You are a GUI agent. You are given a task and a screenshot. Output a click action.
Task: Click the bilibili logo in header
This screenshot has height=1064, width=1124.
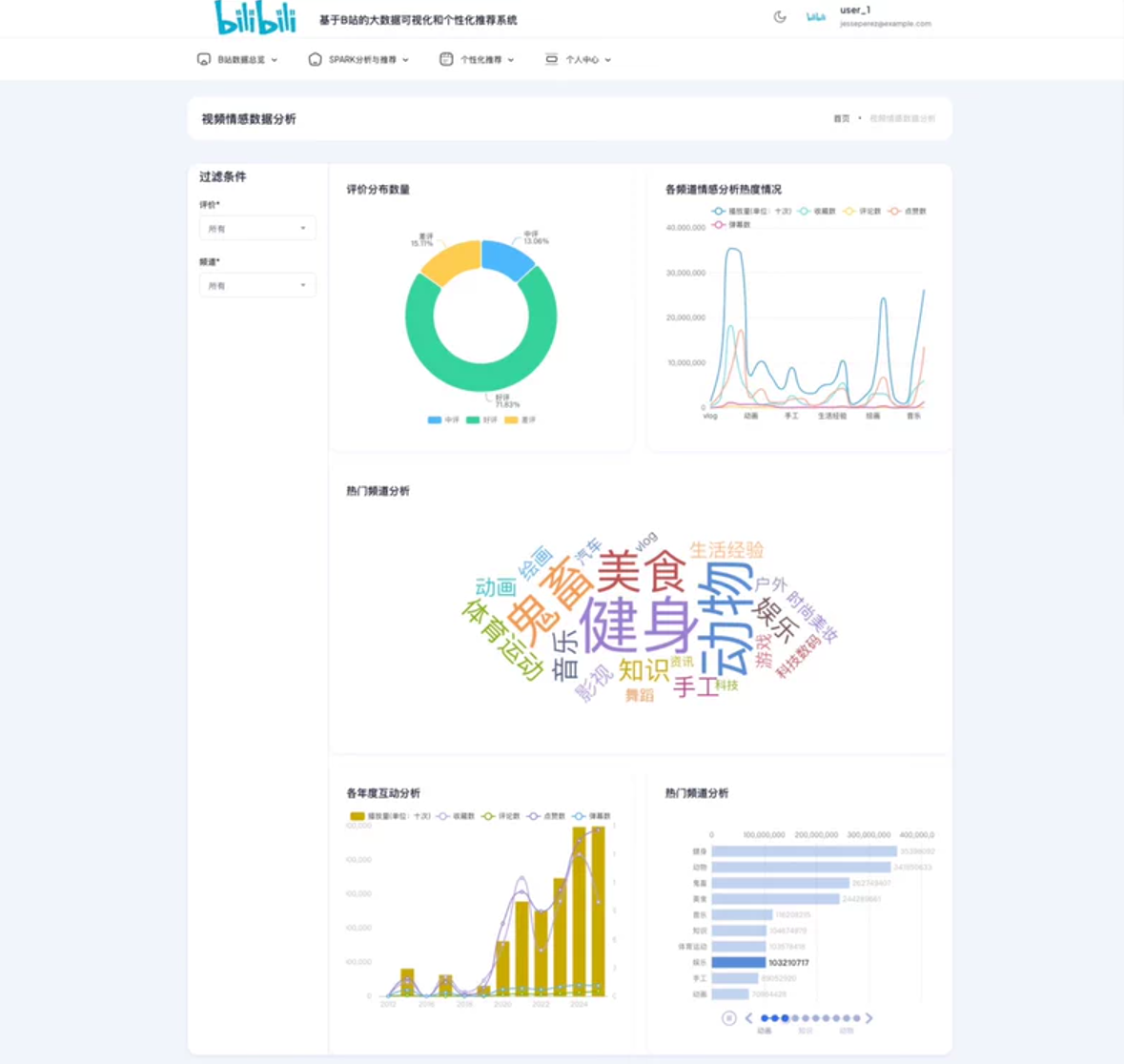coord(255,18)
